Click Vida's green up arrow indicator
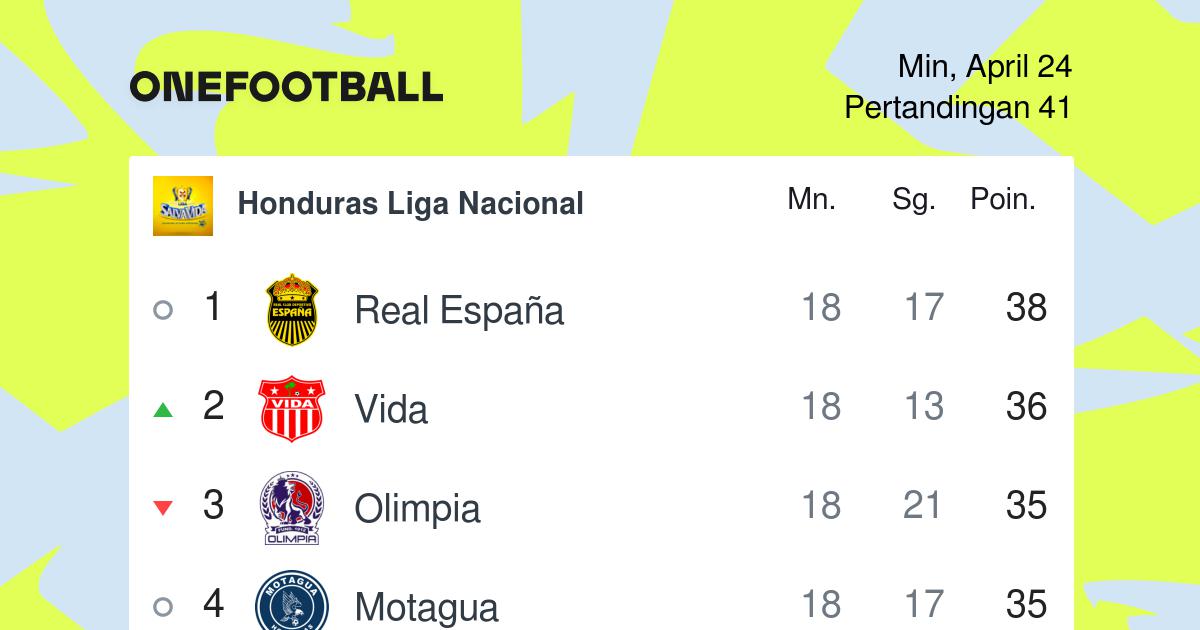The image size is (1200, 630). tap(163, 410)
